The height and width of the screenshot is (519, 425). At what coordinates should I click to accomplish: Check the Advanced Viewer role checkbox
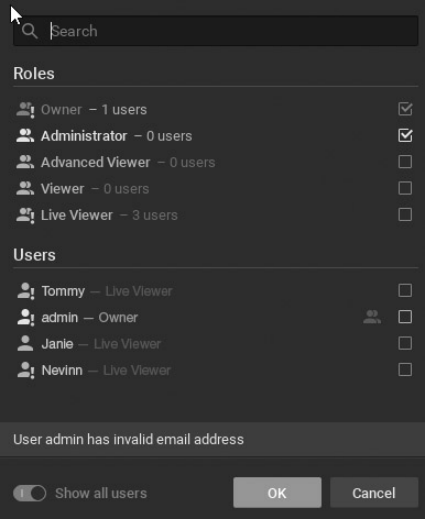point(405,162)
